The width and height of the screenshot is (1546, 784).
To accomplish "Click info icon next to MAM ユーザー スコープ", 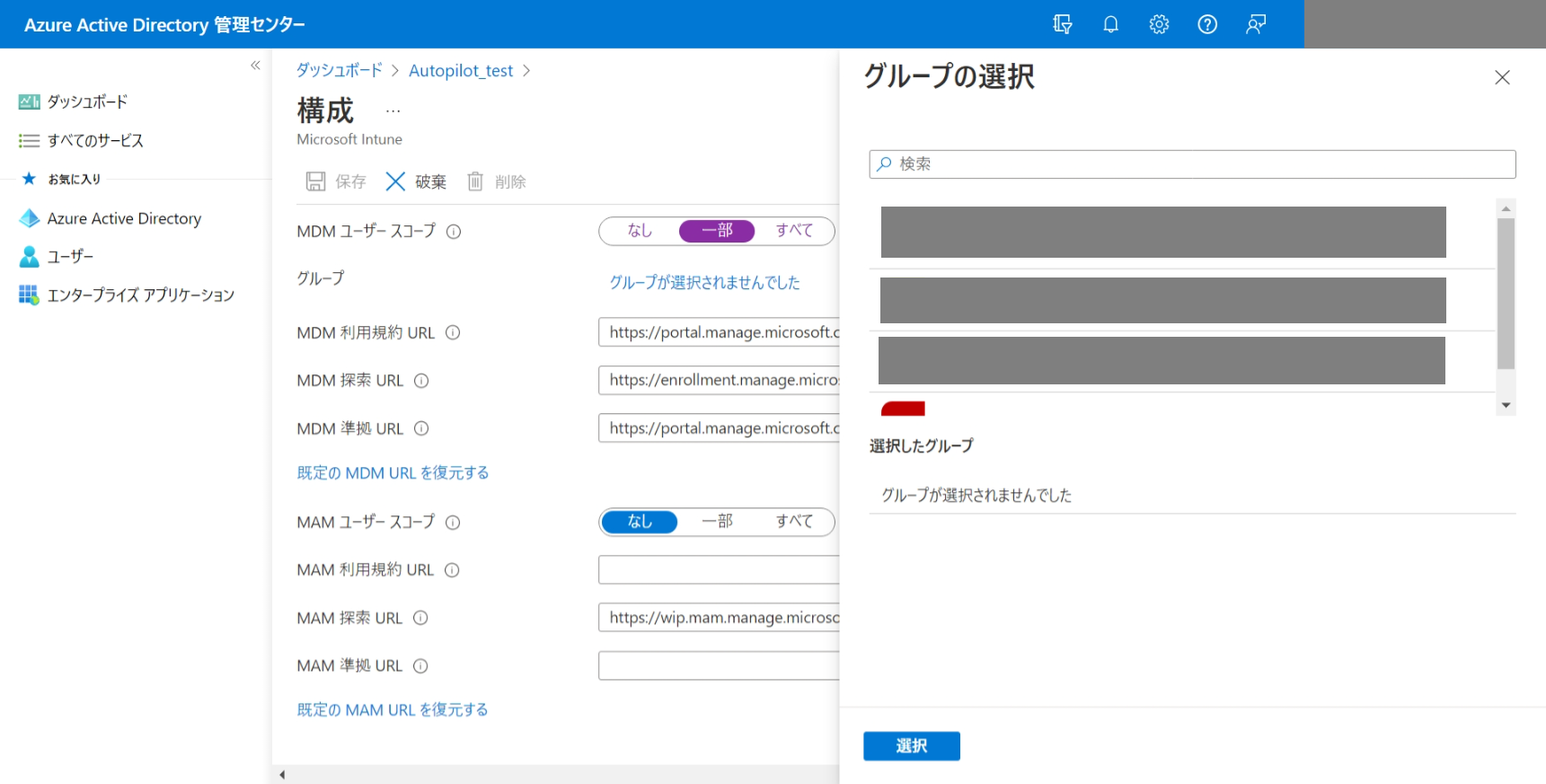I will coord(453,523).
